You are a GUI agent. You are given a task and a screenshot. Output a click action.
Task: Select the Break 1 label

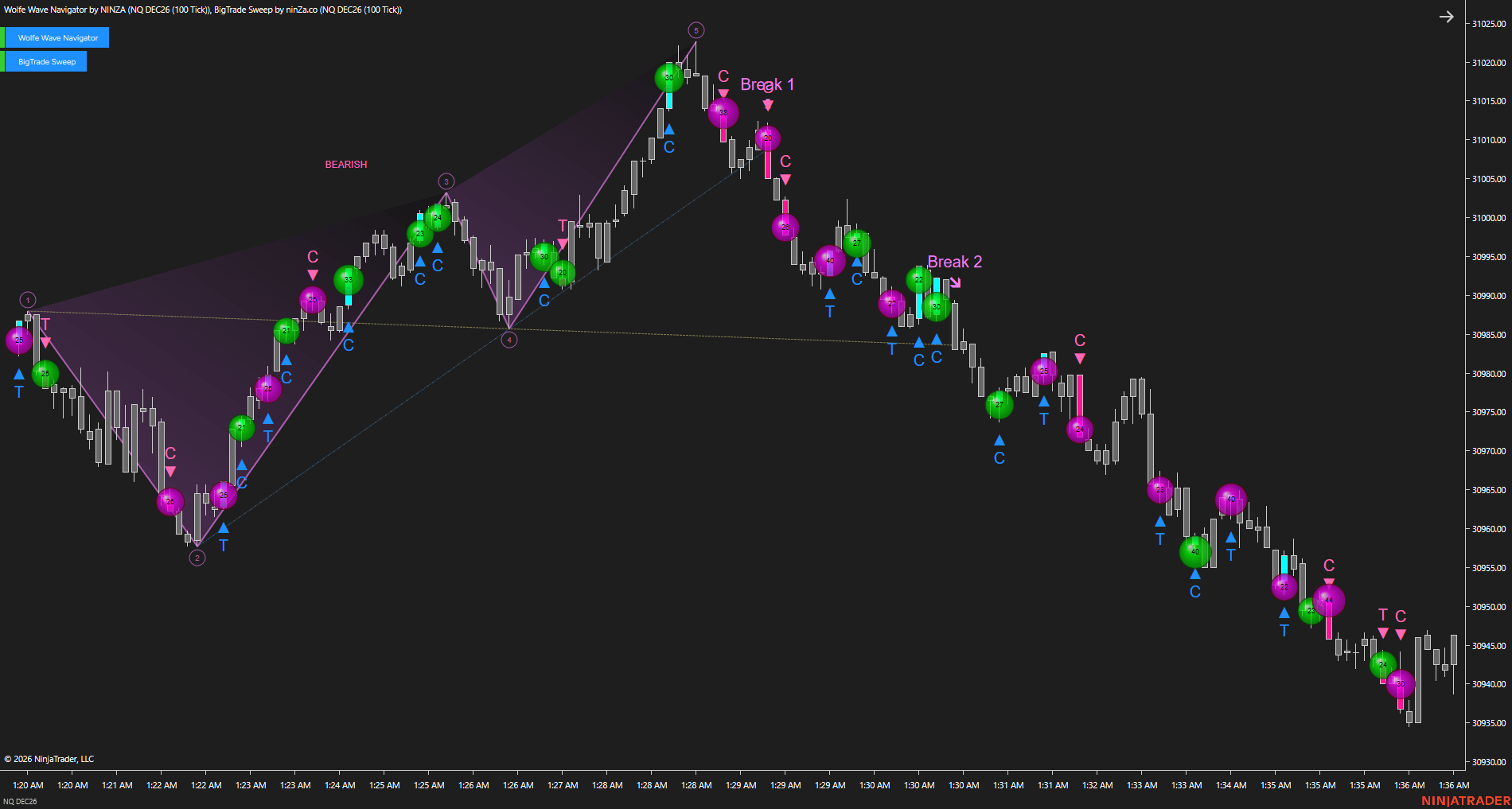767,84
